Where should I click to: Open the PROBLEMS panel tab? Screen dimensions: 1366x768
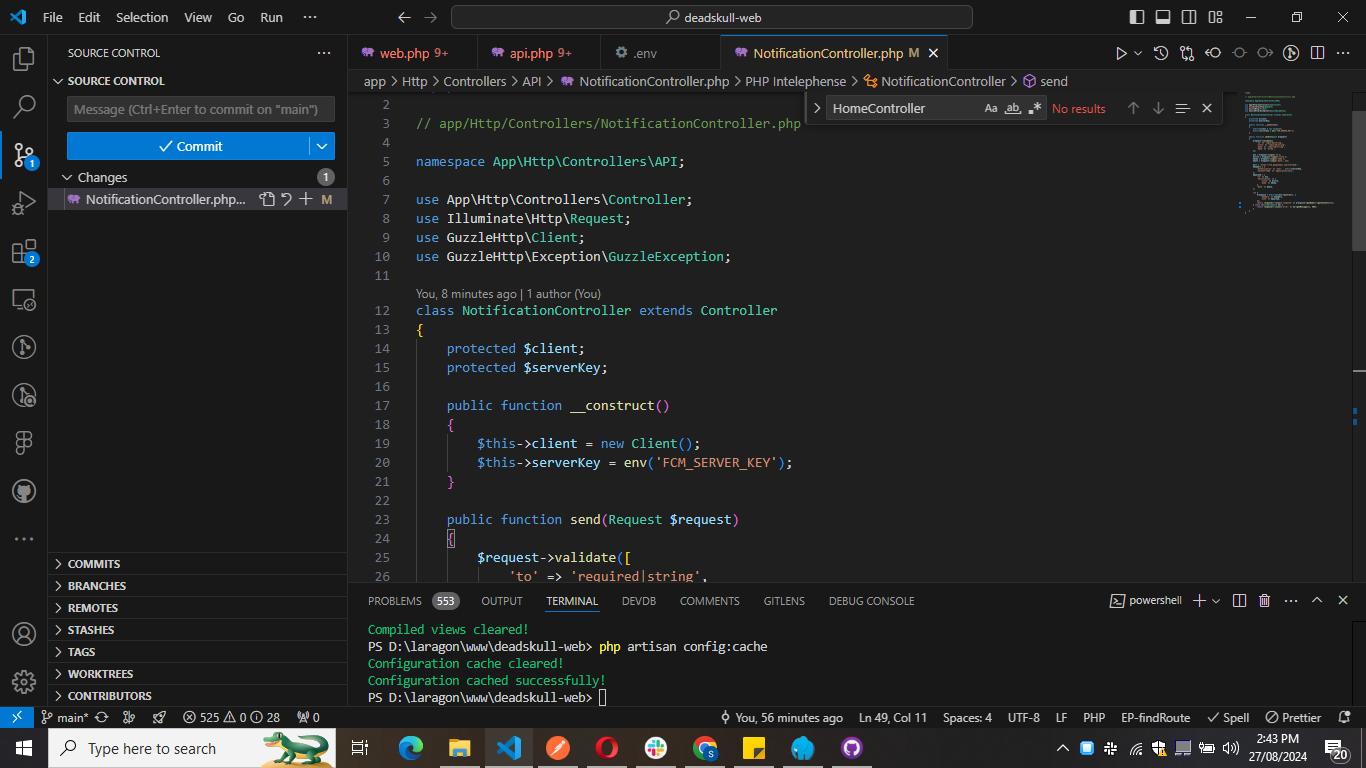click(x=394, y=601)
